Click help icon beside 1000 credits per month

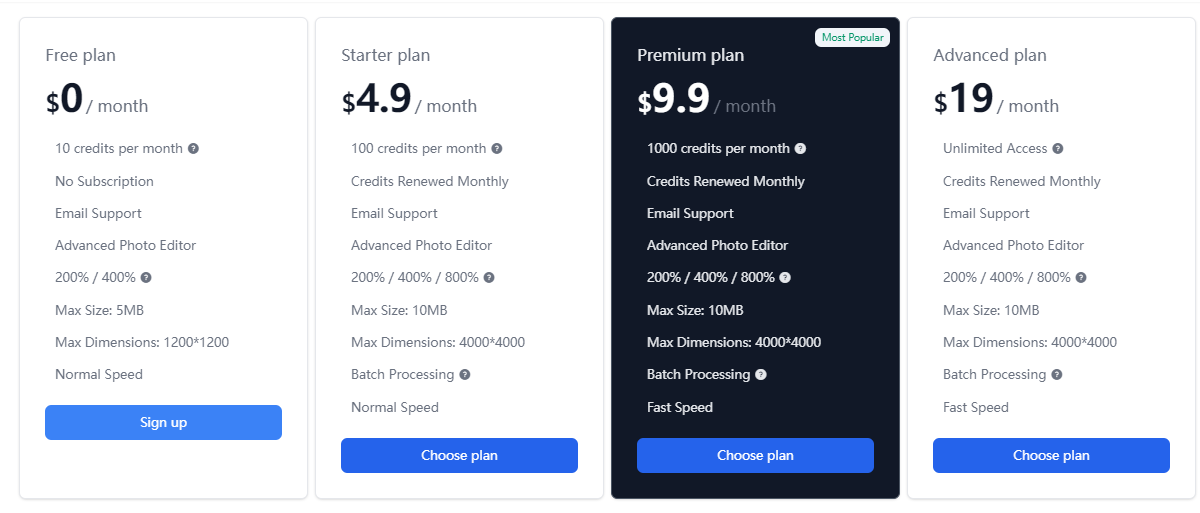tap(800, 148)
